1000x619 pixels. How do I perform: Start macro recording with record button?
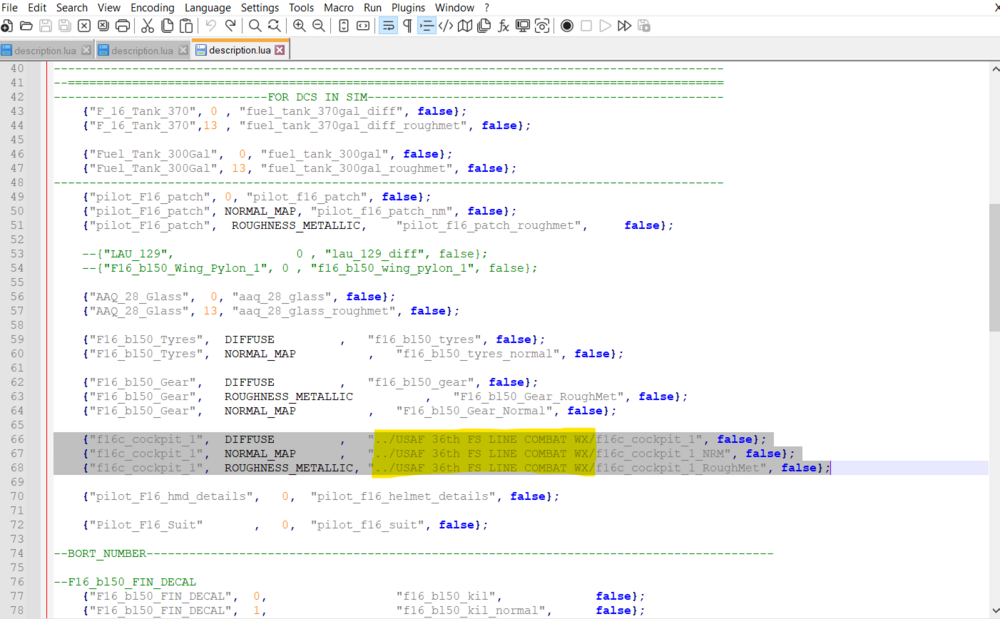[x=567, y=26]
